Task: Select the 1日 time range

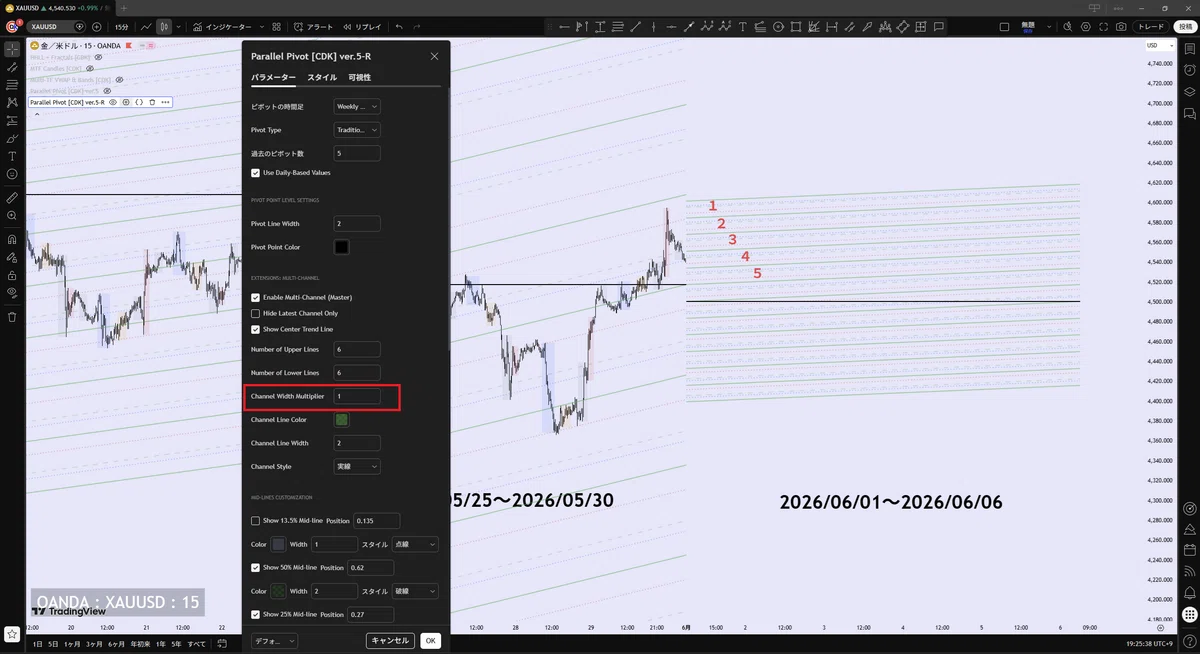Action: click(38, 644)
